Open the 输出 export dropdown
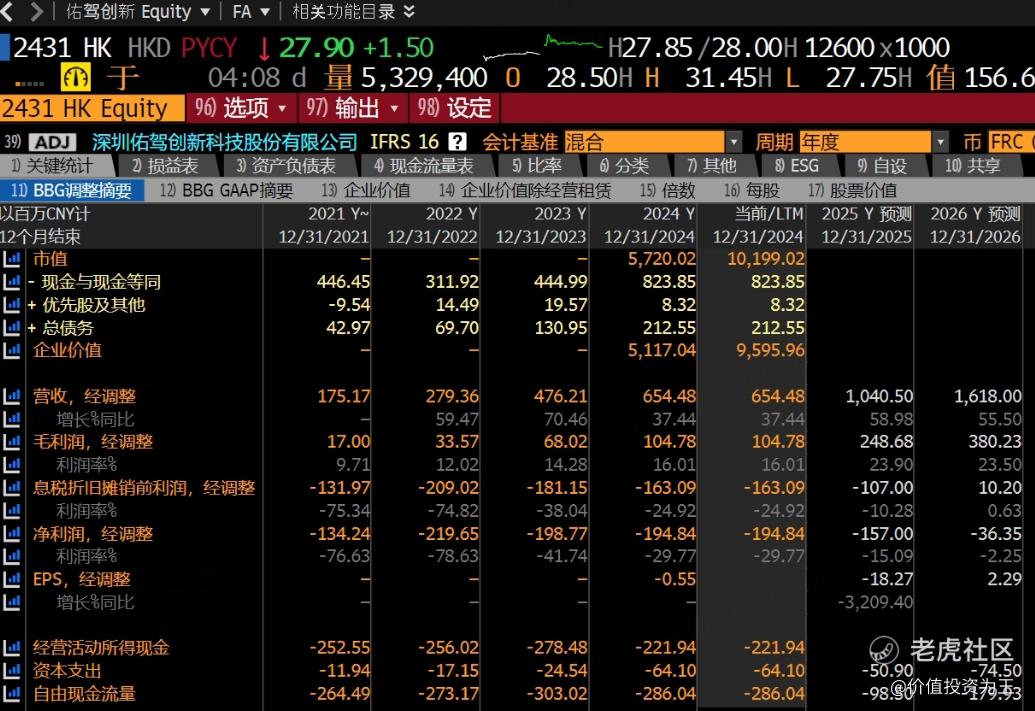1035x711 pixels. point(352,108)
